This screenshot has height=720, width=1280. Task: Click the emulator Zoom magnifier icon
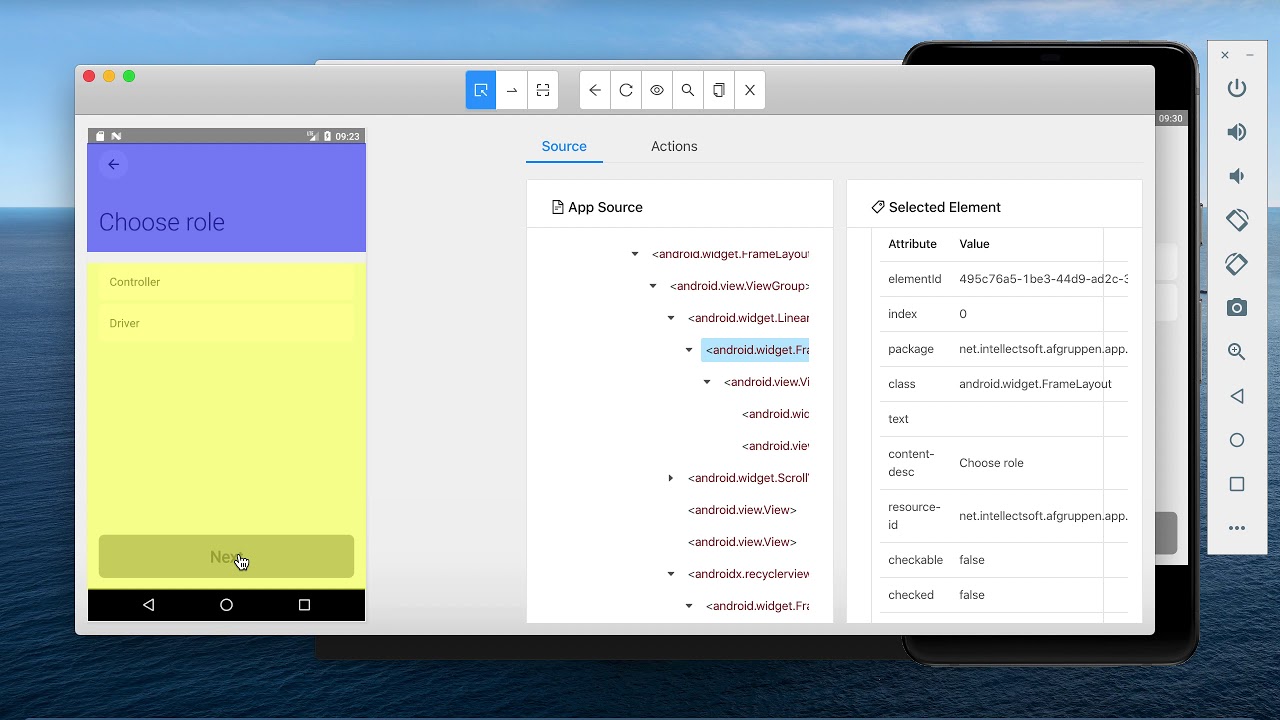(x=1237, y=352)
